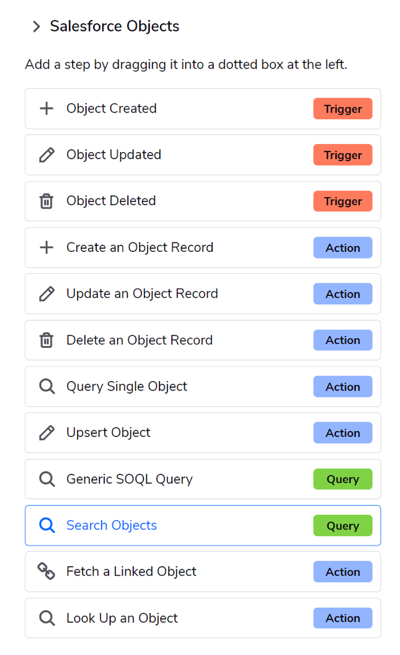Image resolution: width=400 pixels, height=655 pixels.
Task: Click the link icon beside Fetch a Linked Object
Action: coord(46,571)
